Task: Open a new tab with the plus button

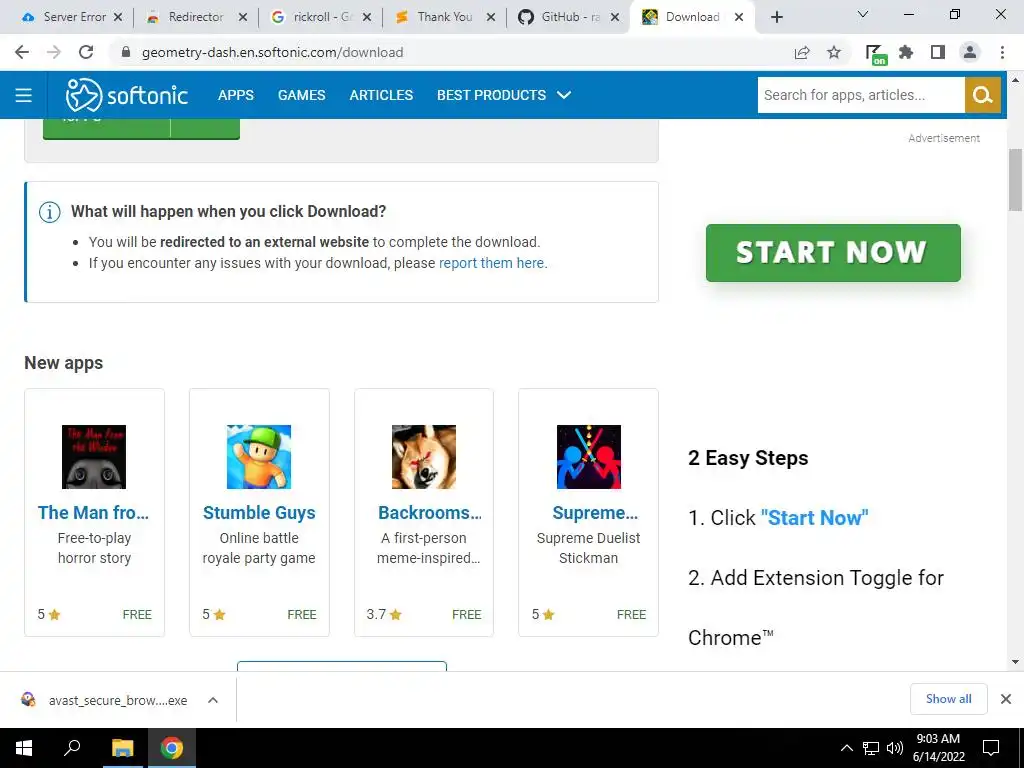Action: [x=776, y=17]
